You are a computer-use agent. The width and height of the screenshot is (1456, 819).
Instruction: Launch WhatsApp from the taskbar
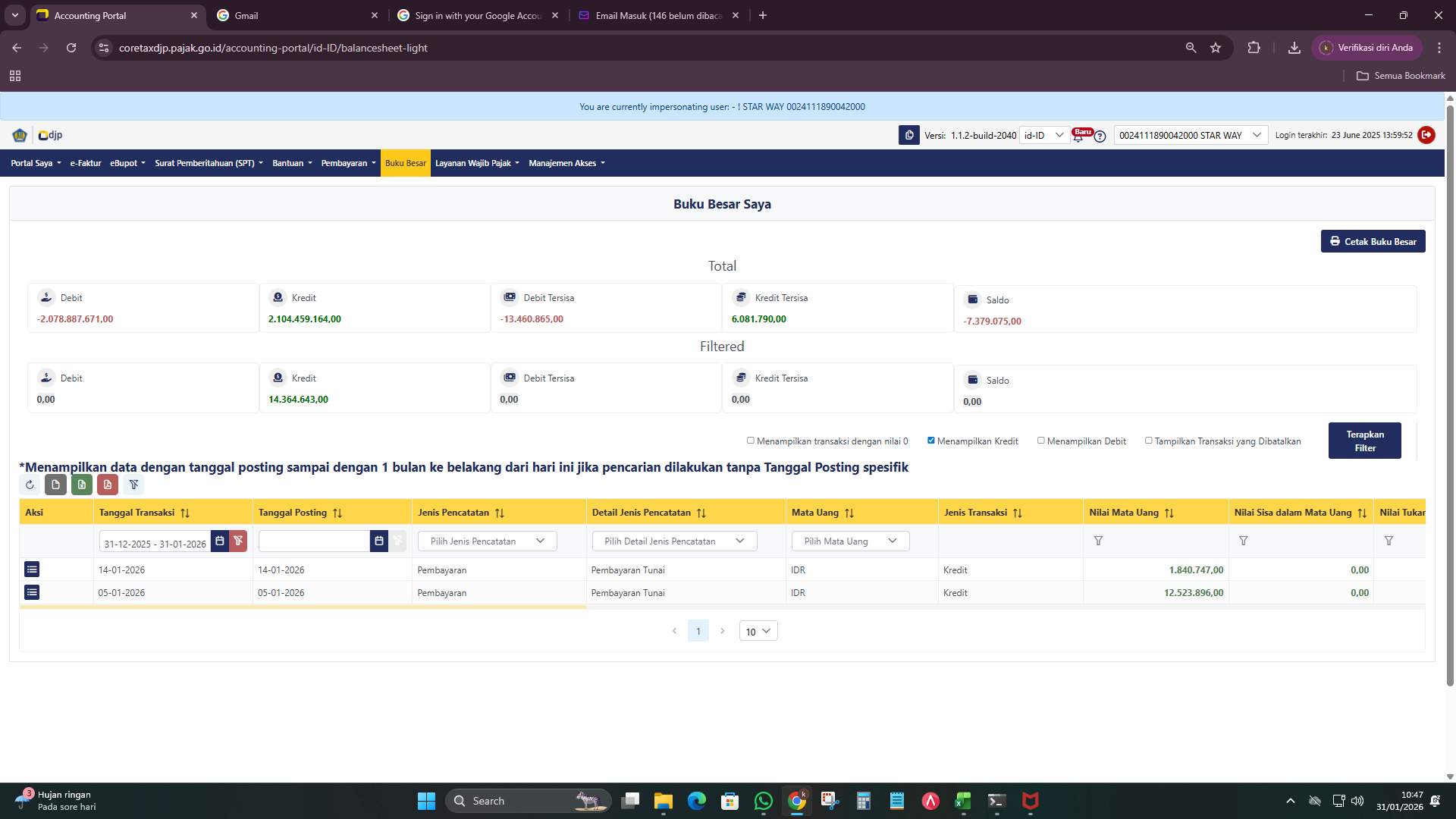pos(763,801)
